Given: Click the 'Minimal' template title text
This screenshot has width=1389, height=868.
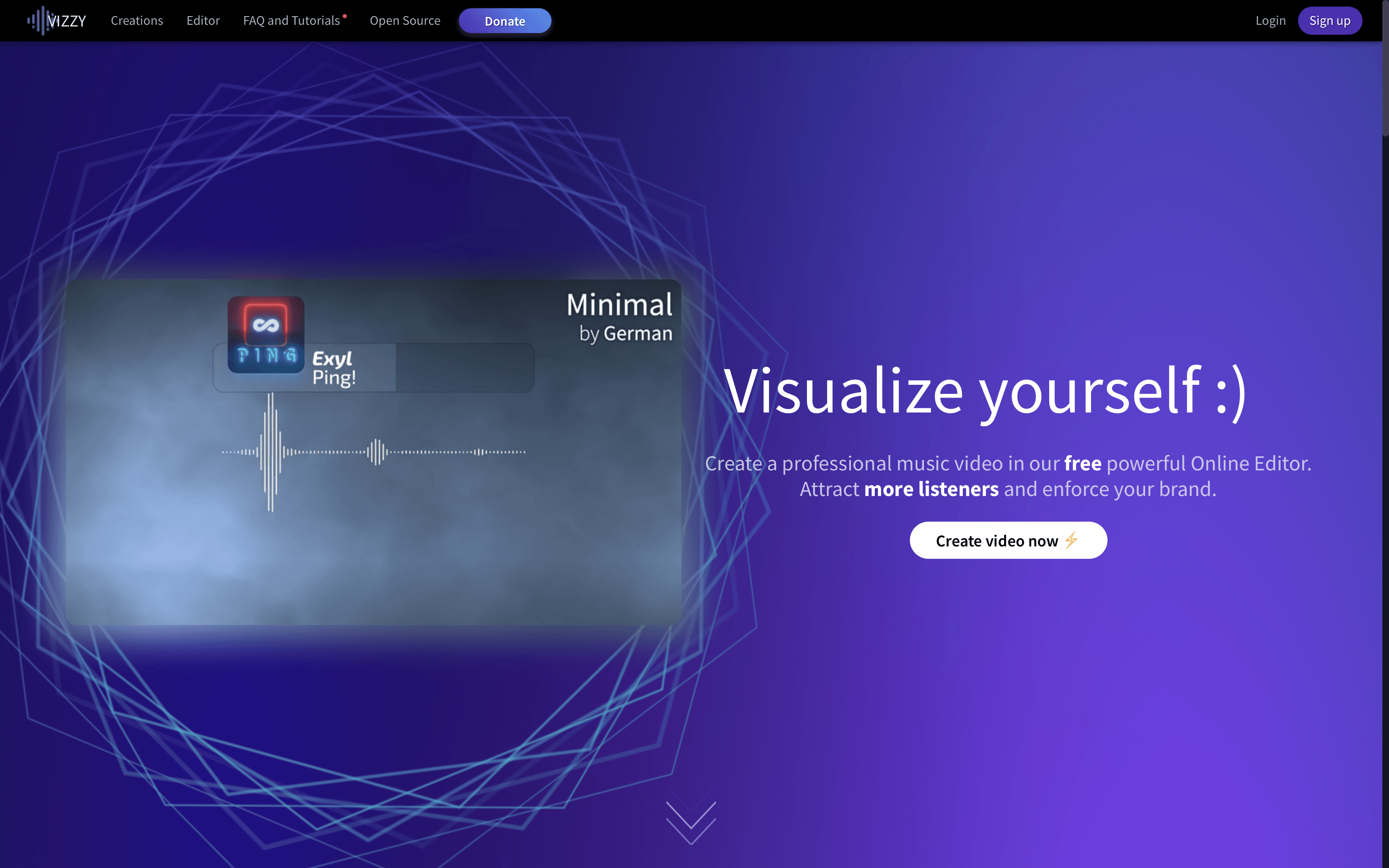Looking at the screenshot, I should pyautogui.click(x=619, y=305).
